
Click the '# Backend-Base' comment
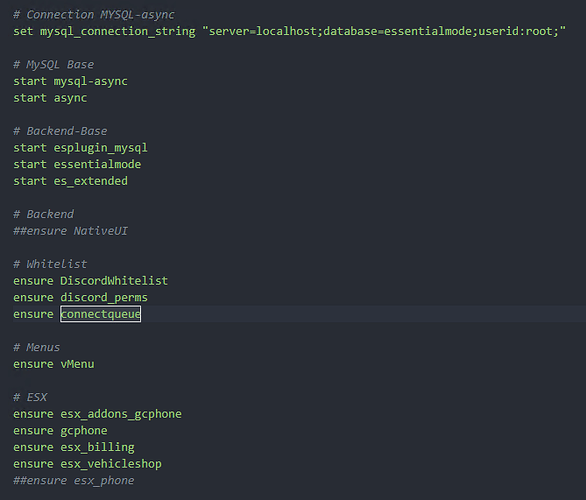[x=60, y=131]
